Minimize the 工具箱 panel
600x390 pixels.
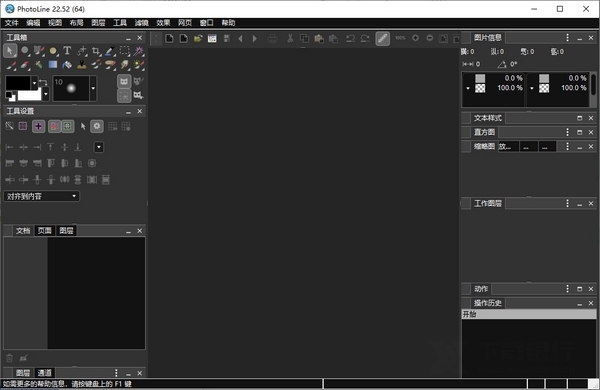[129, 38]
